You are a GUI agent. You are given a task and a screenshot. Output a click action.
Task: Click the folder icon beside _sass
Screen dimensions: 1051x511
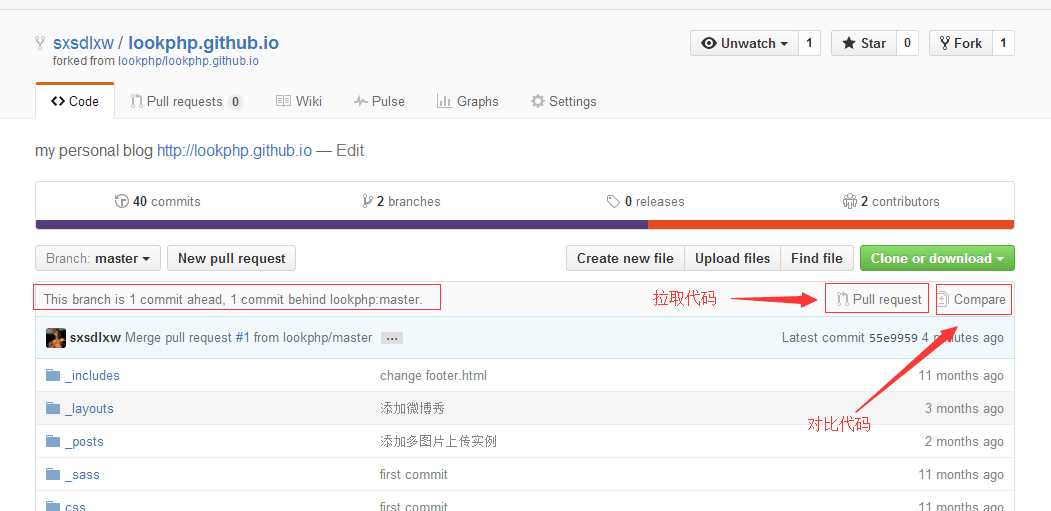[53, 474]
